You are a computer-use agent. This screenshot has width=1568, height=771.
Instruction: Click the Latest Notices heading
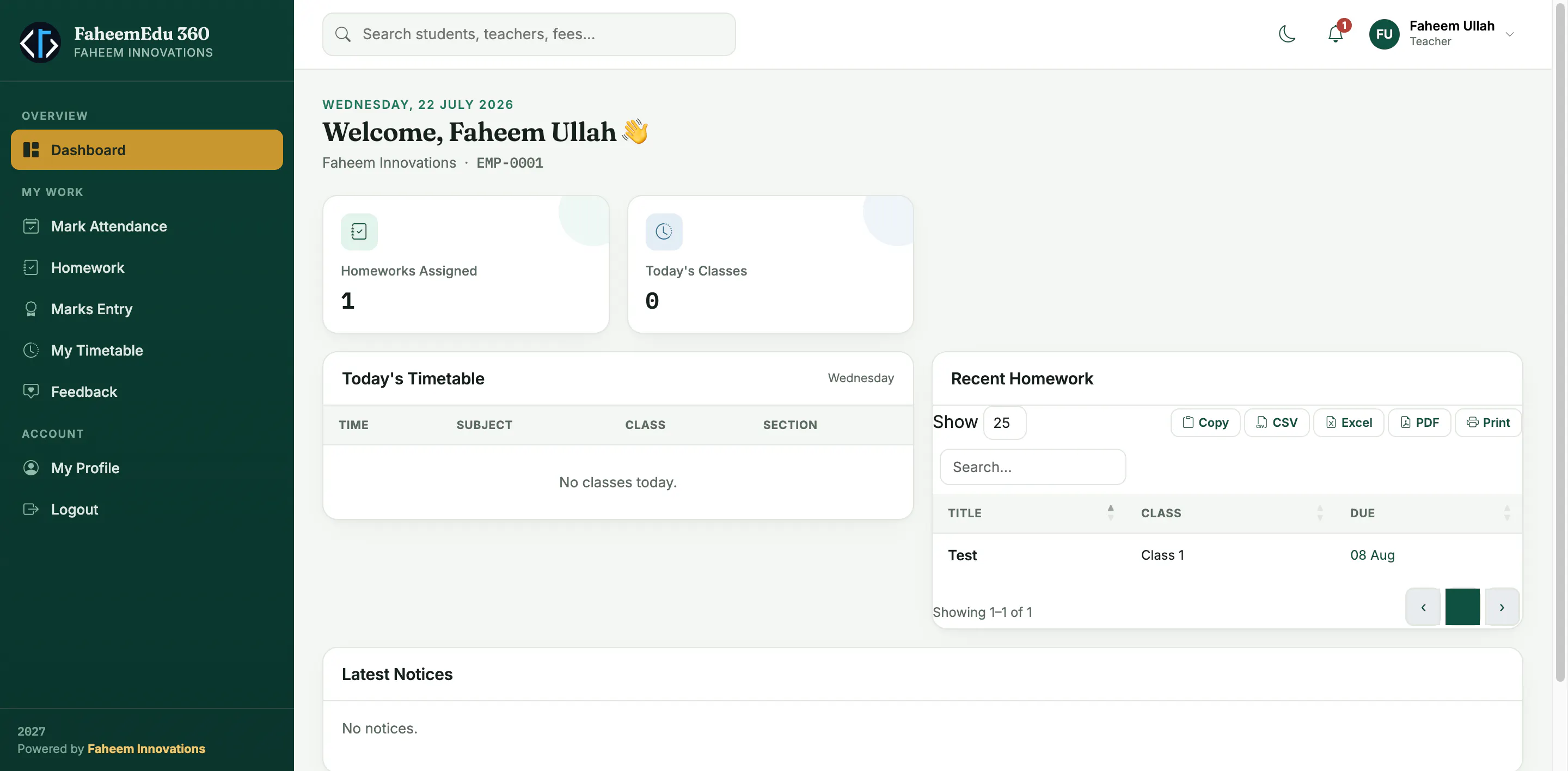397,674
